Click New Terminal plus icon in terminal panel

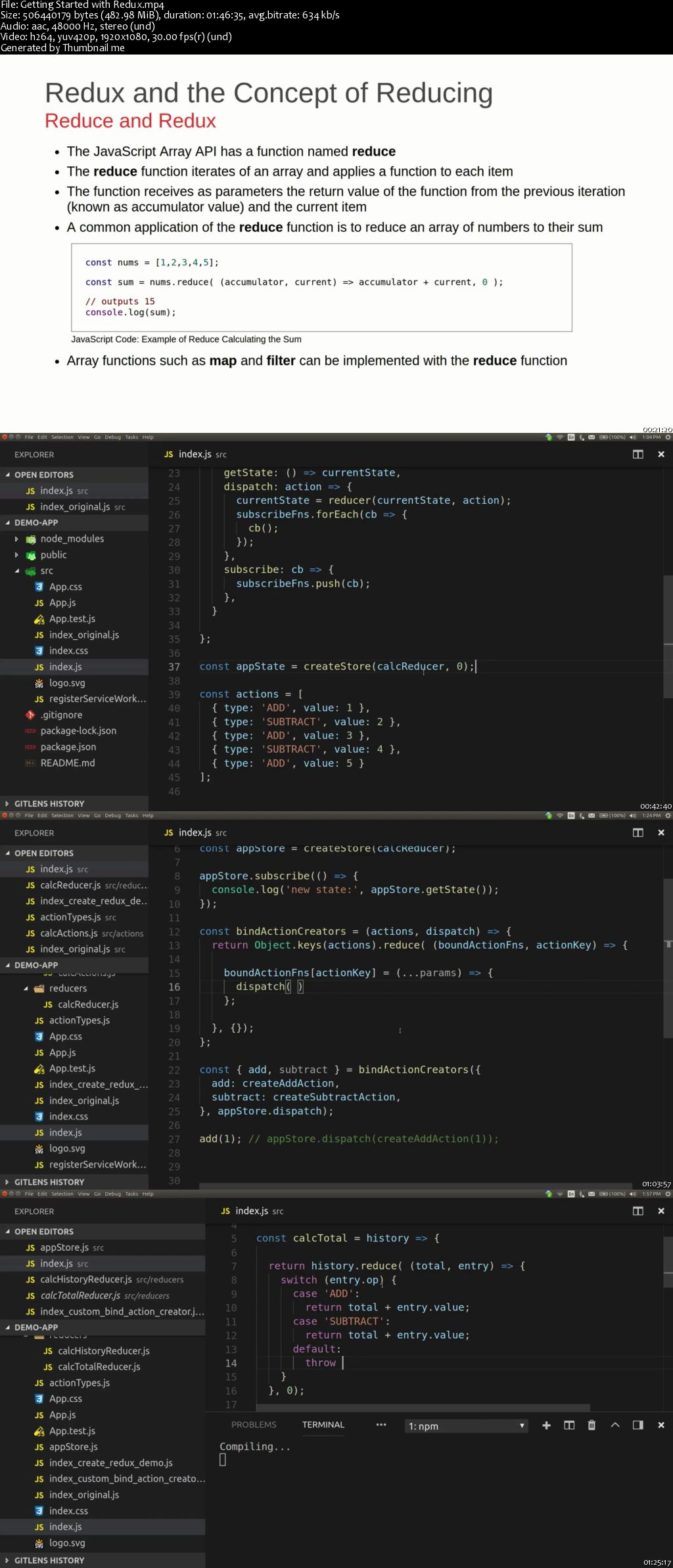(546, 1425)
